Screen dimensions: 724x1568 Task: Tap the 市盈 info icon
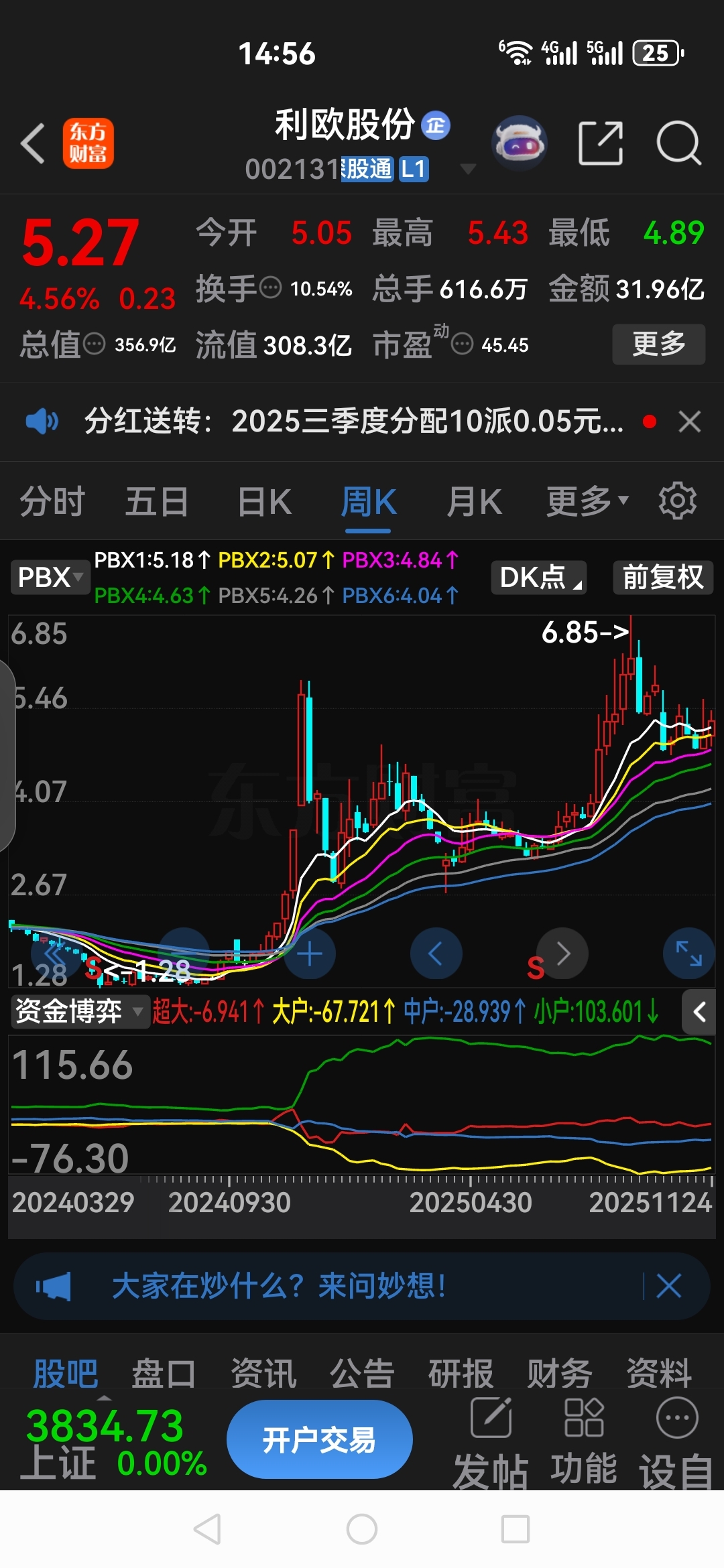tap(462, 344)
